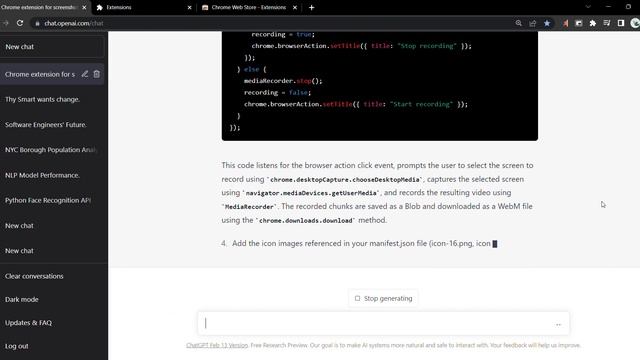
Task: Click the lock icon in address bar
Action: (x=37, y=24)
